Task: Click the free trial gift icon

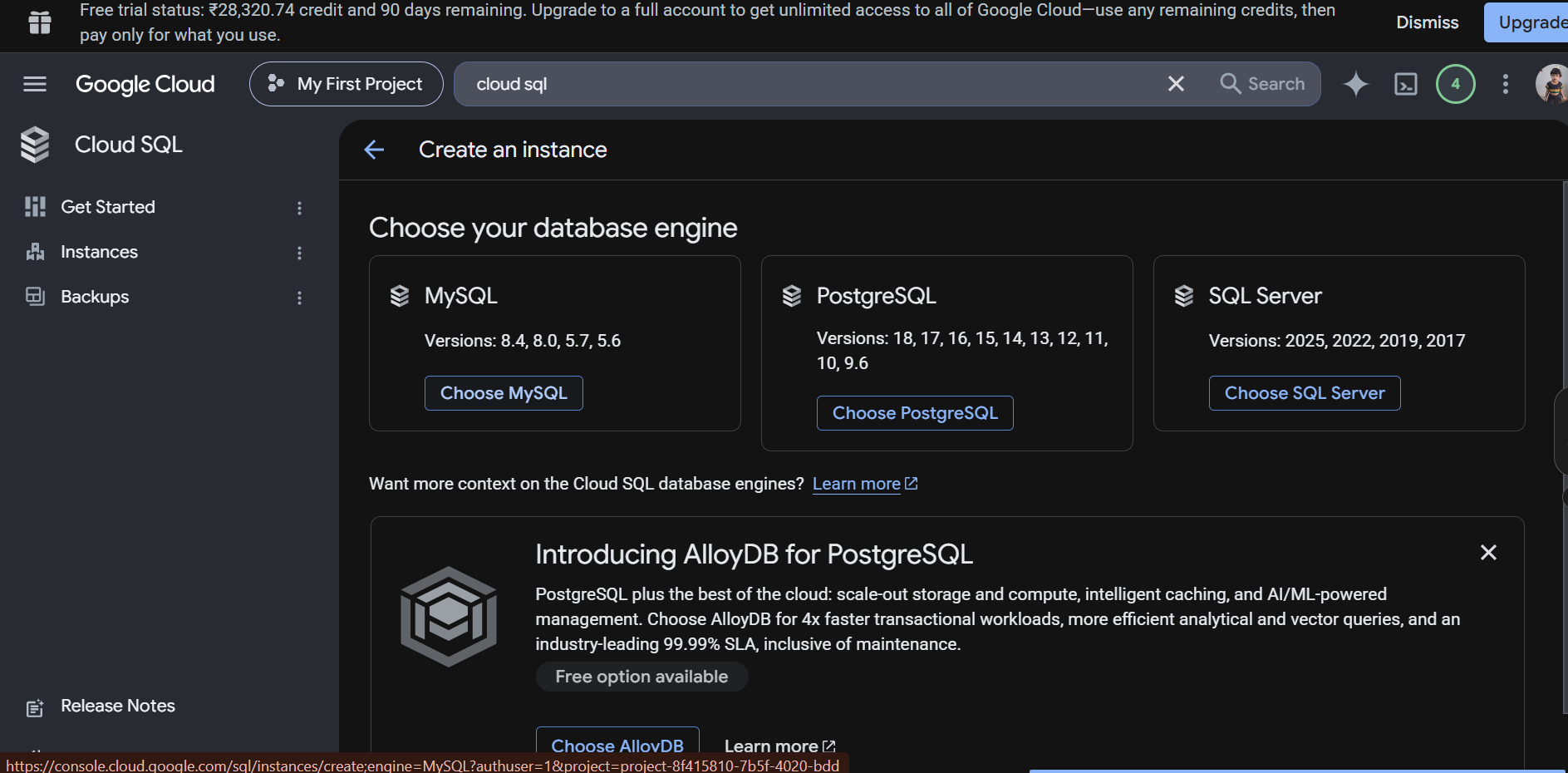Action: [x=39, y=22]
